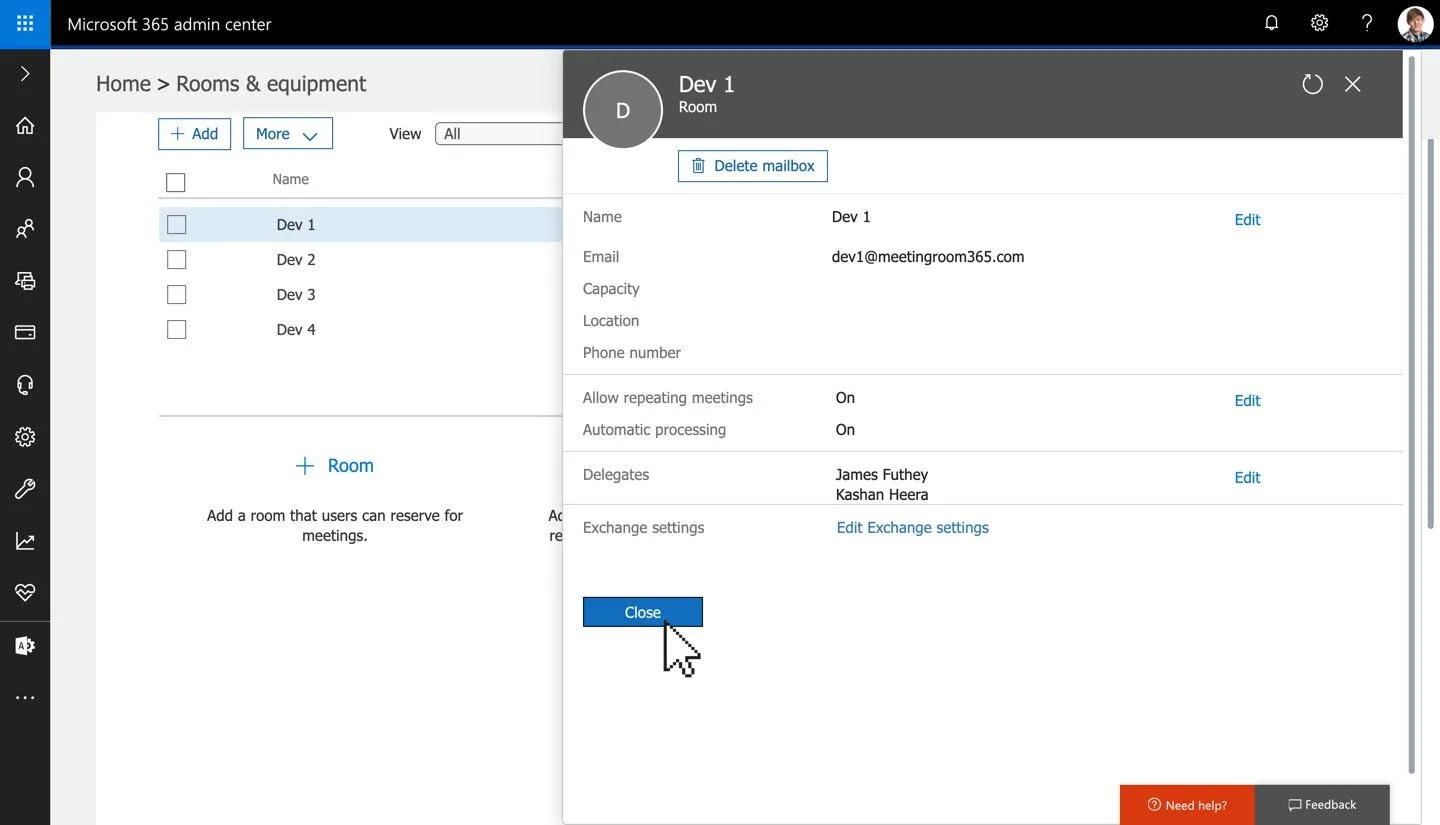Click the Microsoft 365 admin center title
Screen dimensions: 1440x825
tap(169, 24)
